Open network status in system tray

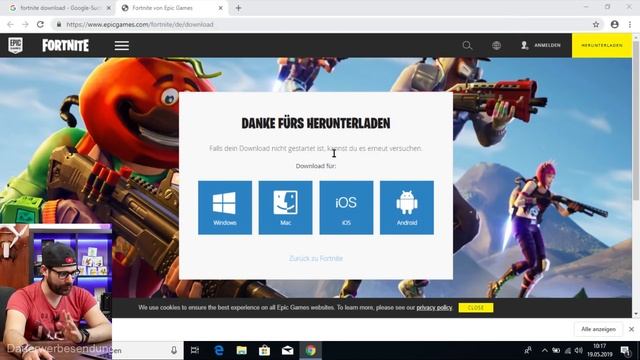coord(568,350)
